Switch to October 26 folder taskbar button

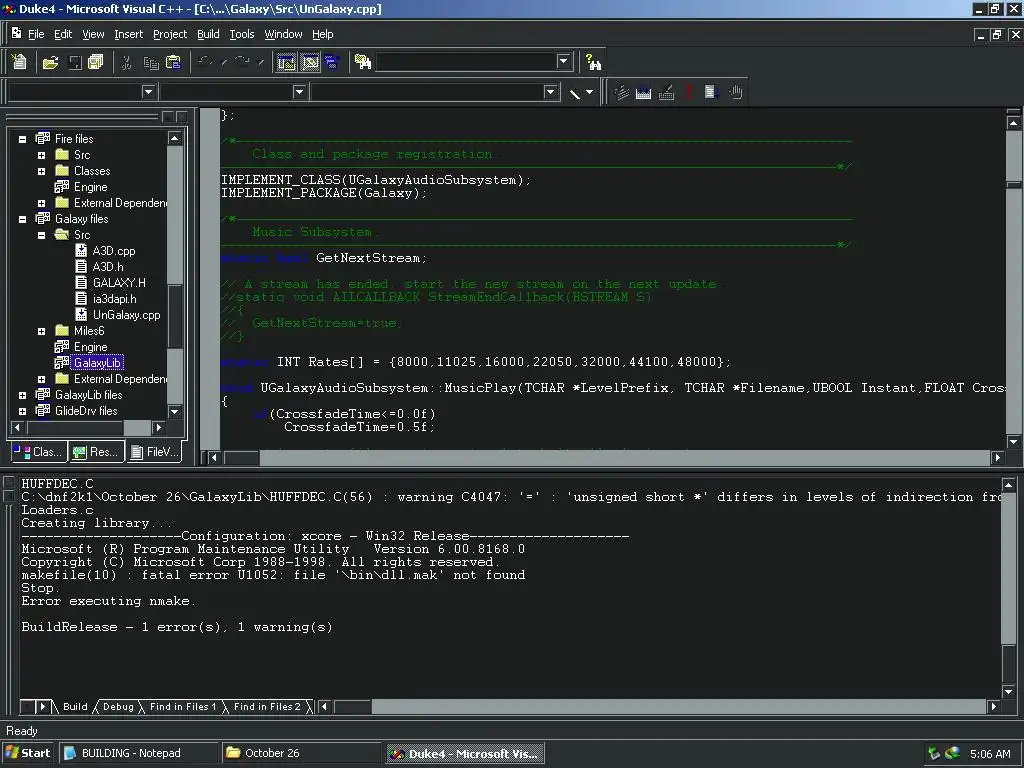tap(302, 753)
